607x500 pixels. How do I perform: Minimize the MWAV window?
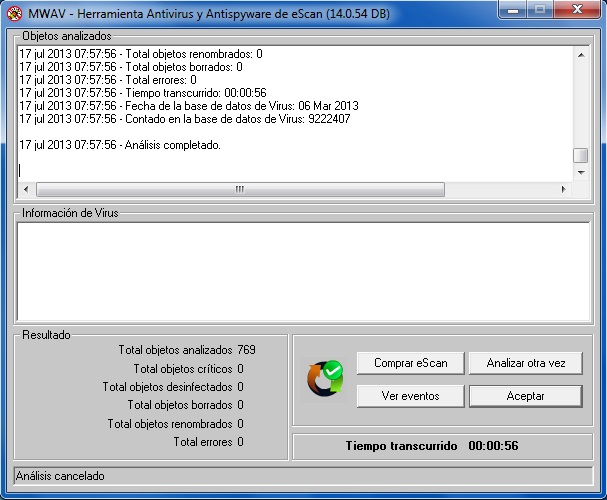513,9
